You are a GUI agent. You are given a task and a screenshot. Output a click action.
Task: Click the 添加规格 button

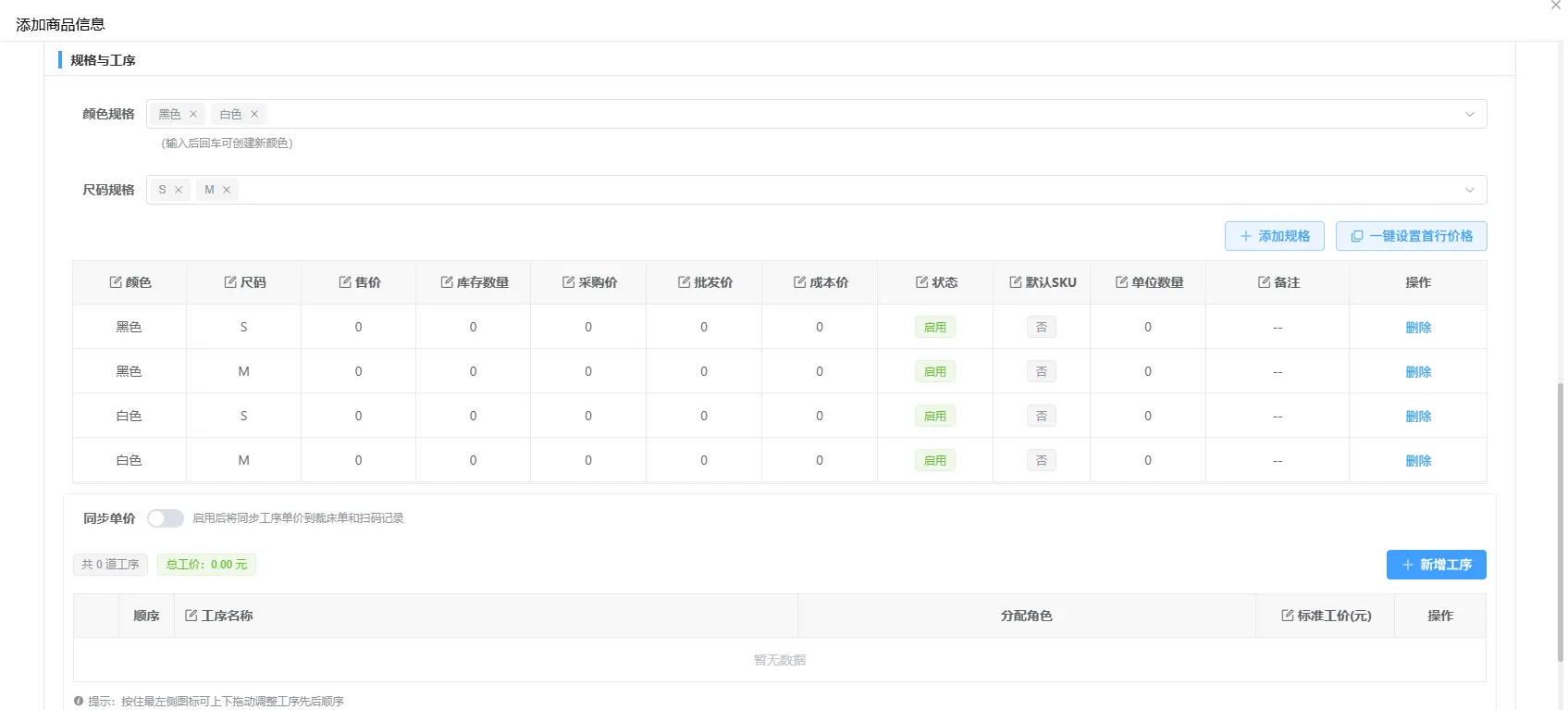coord(1274,236)
